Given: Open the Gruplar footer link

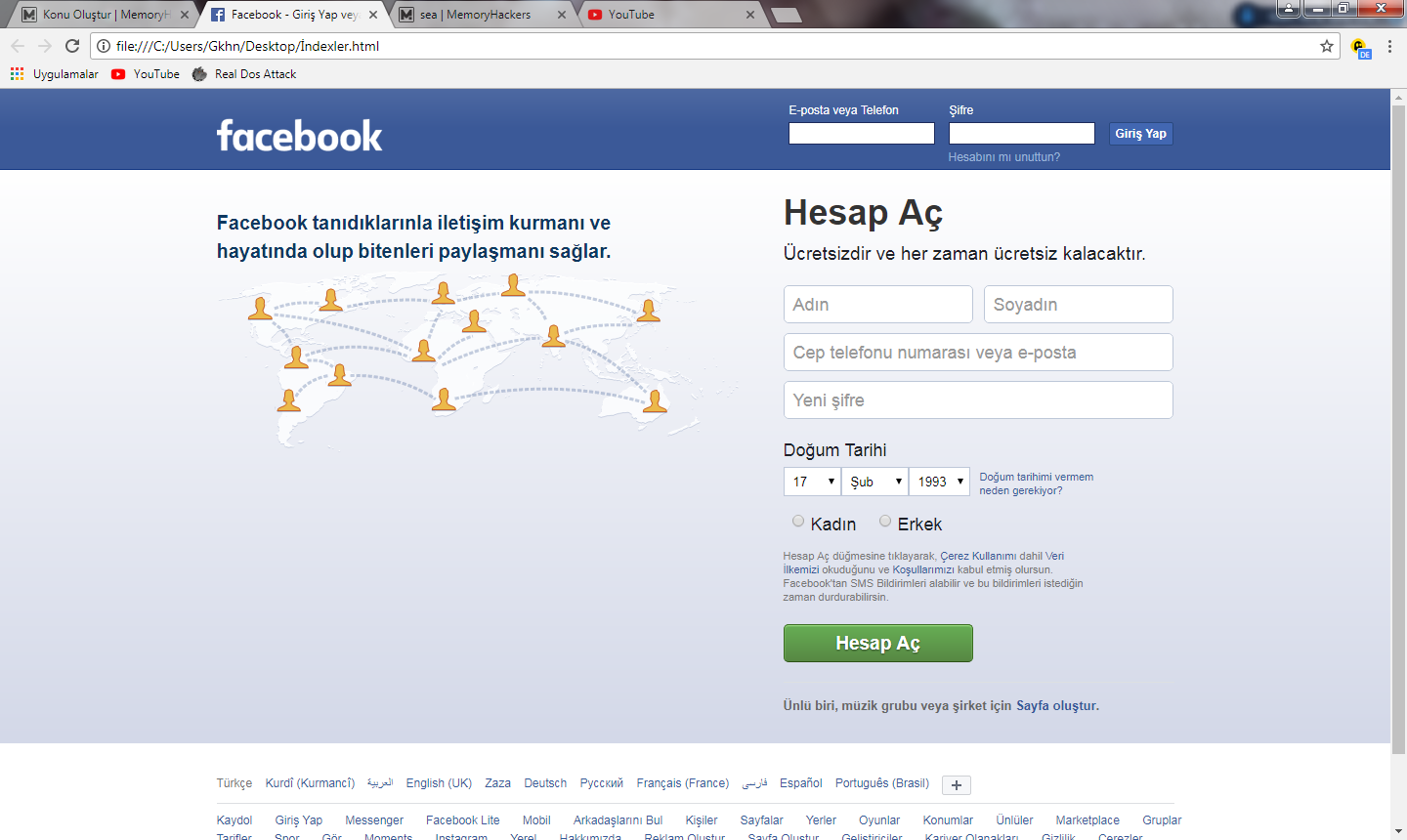Looking at the screenshot, I should pyautogui.click(x=1162, y=820).
